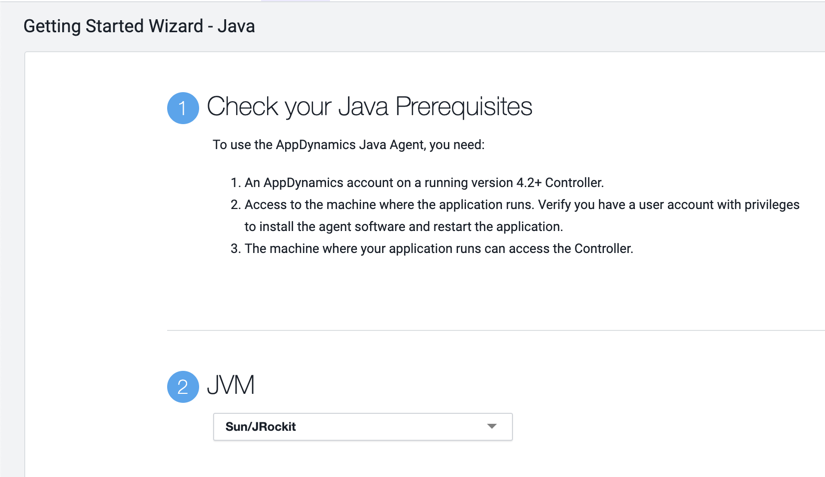The image size is (825, 477).
Task: Click the word 'Java' in the wizard title
Action: [x=236, y=27]
